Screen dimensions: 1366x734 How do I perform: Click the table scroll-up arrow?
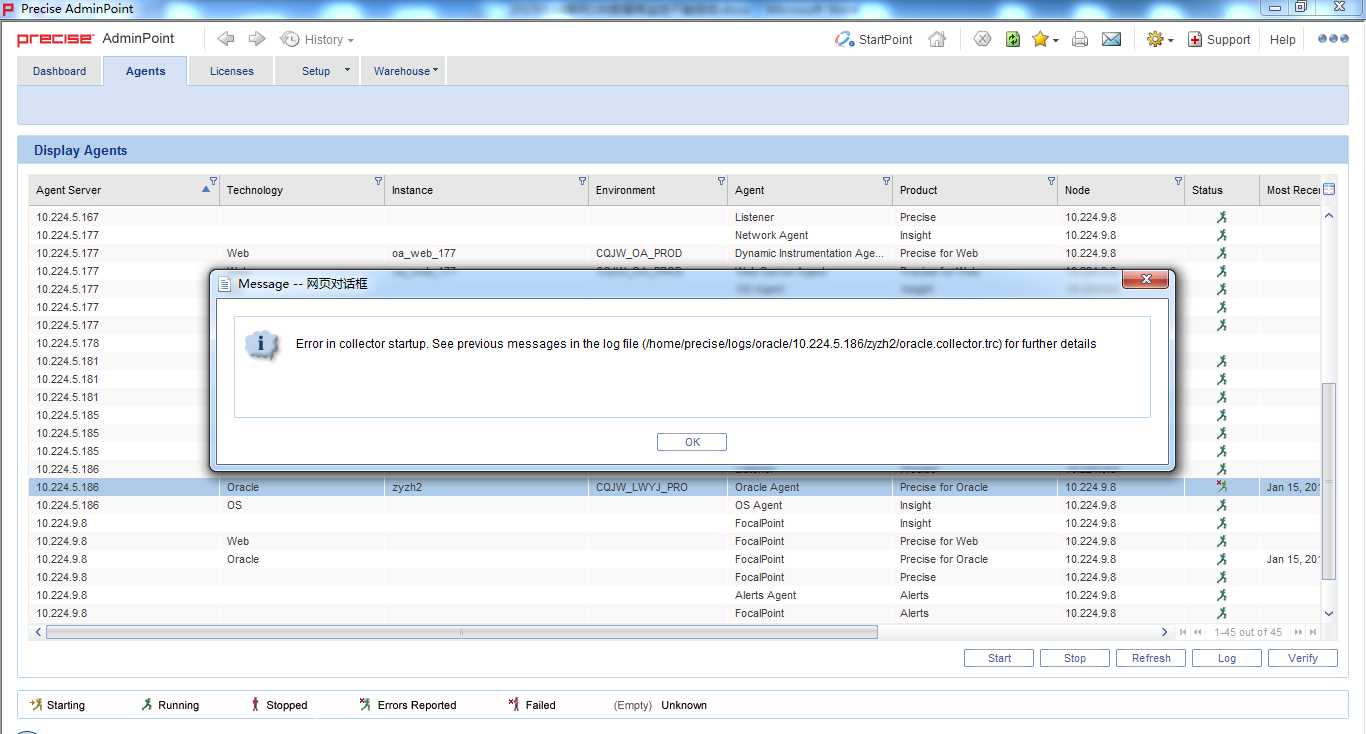[x=1329, y=215]
